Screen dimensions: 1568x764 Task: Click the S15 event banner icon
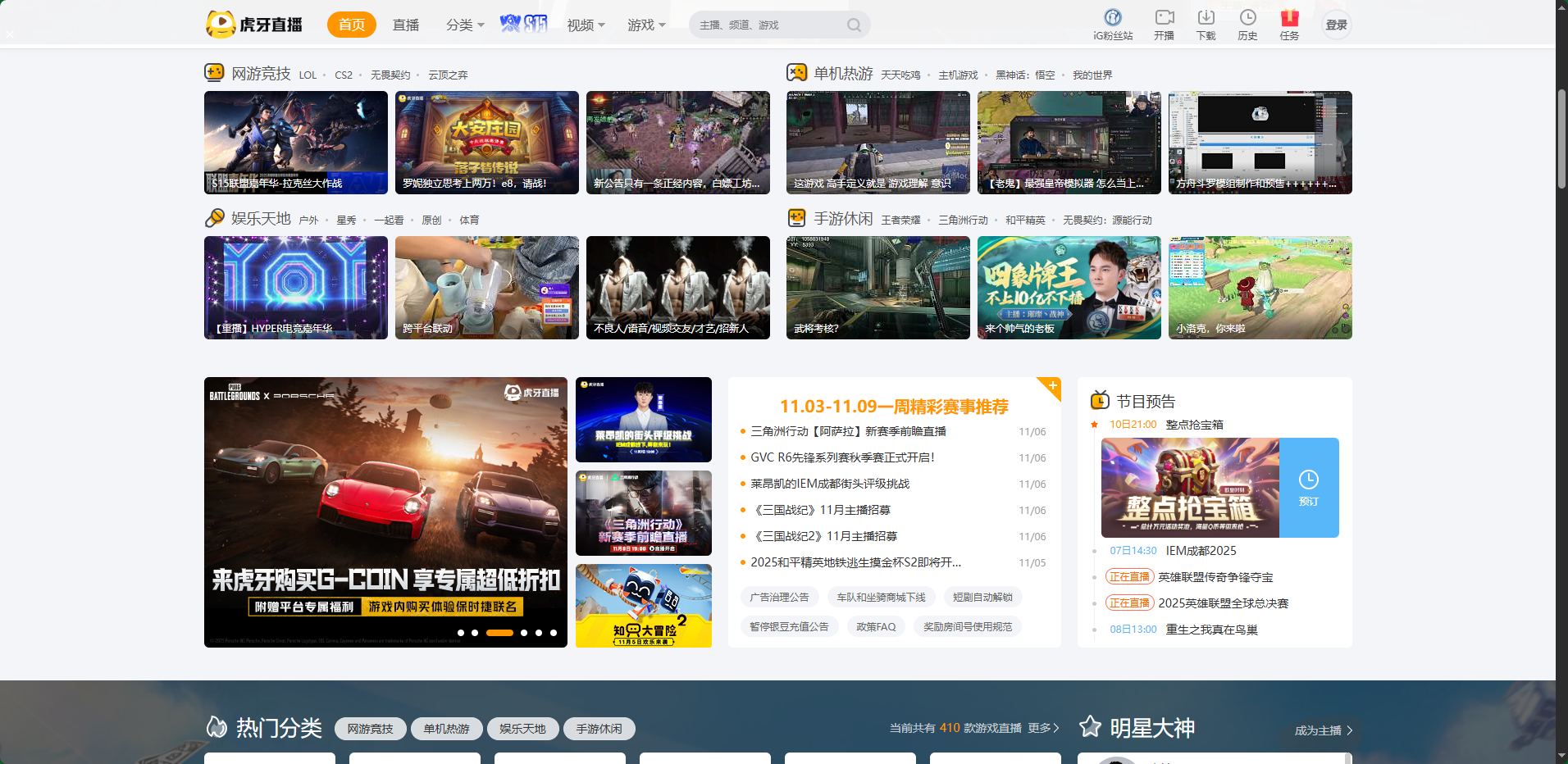[x=523, y=24]
